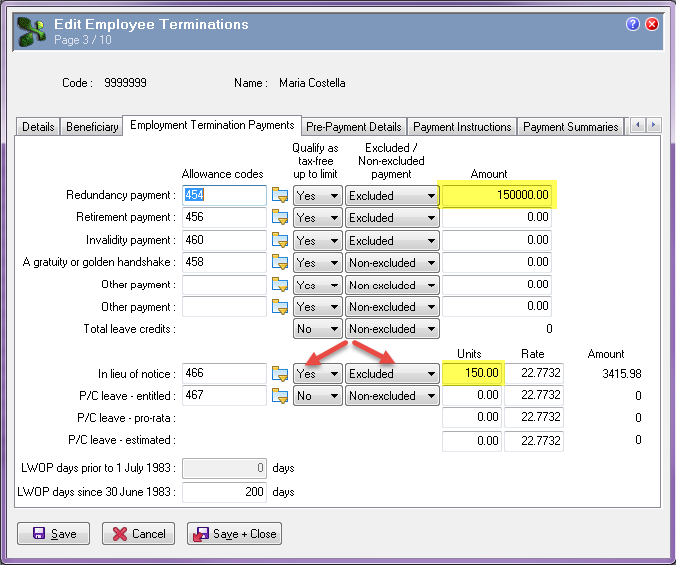Click the Redundancy payment amount field
Screen dimensions: 676x565
496,196
